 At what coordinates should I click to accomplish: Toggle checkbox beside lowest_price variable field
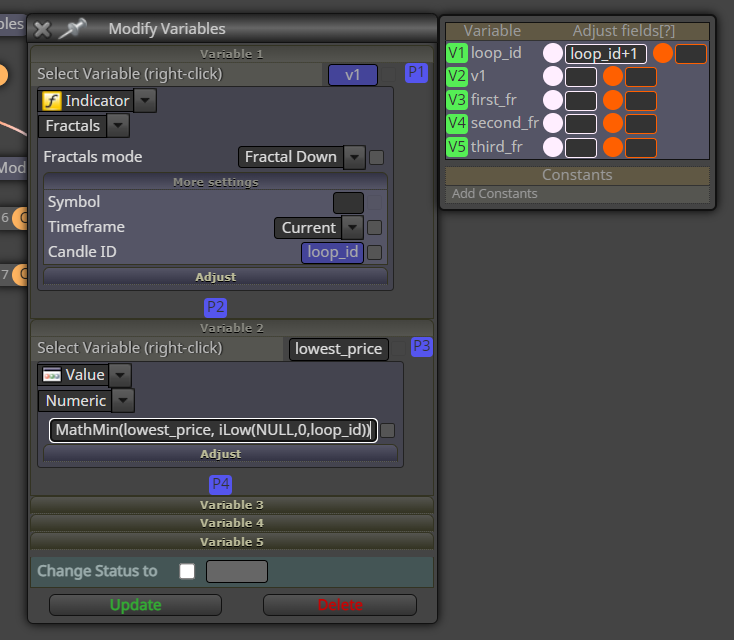tap(399, 348)
